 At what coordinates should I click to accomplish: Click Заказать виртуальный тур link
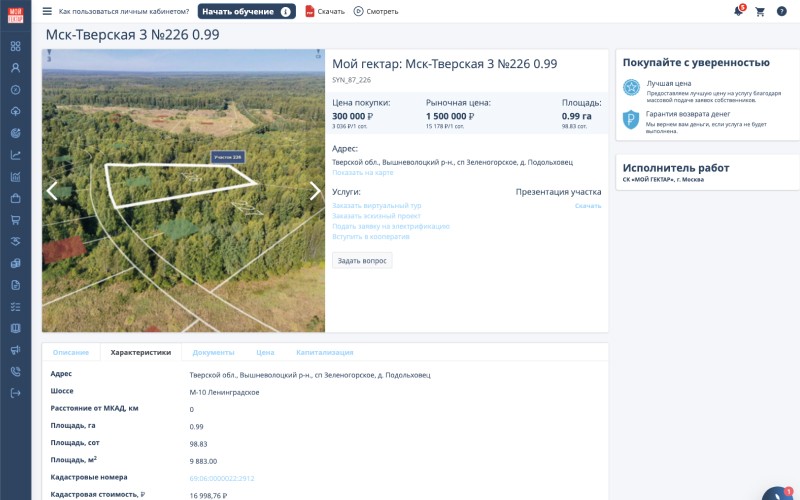pyautogui.click(x=376, y=206)
